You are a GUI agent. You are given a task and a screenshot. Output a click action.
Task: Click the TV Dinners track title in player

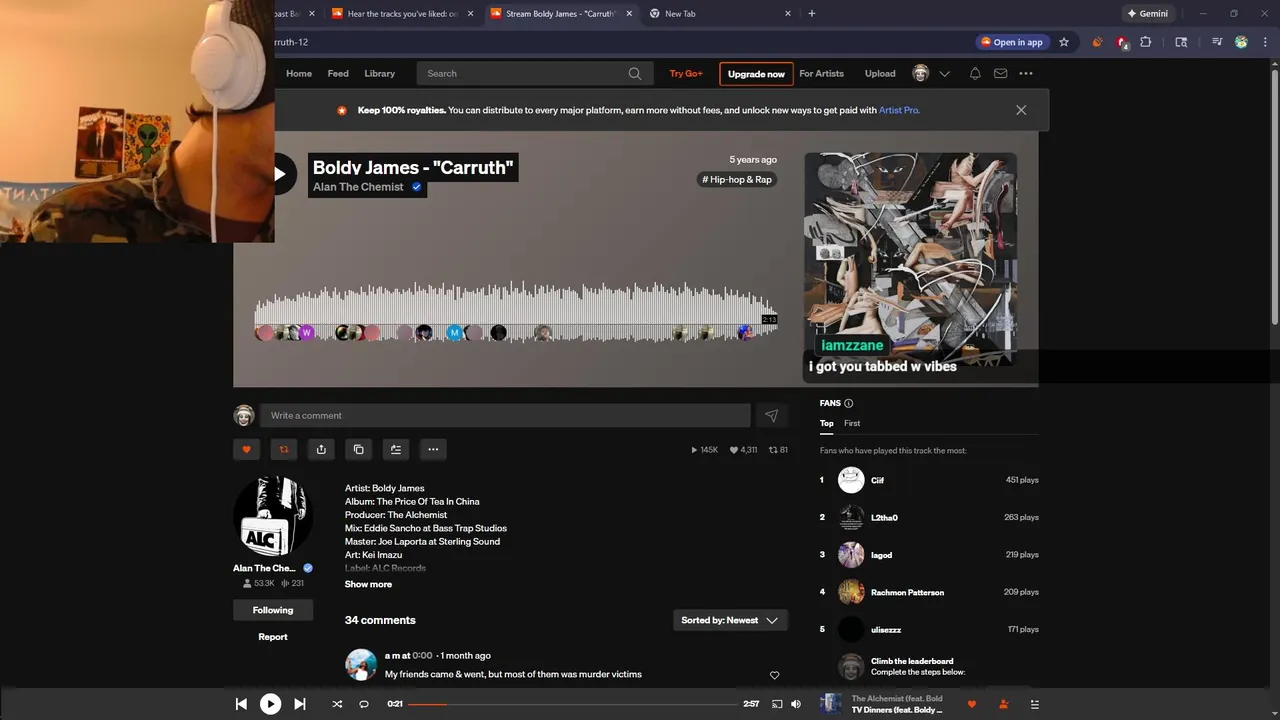896,710
